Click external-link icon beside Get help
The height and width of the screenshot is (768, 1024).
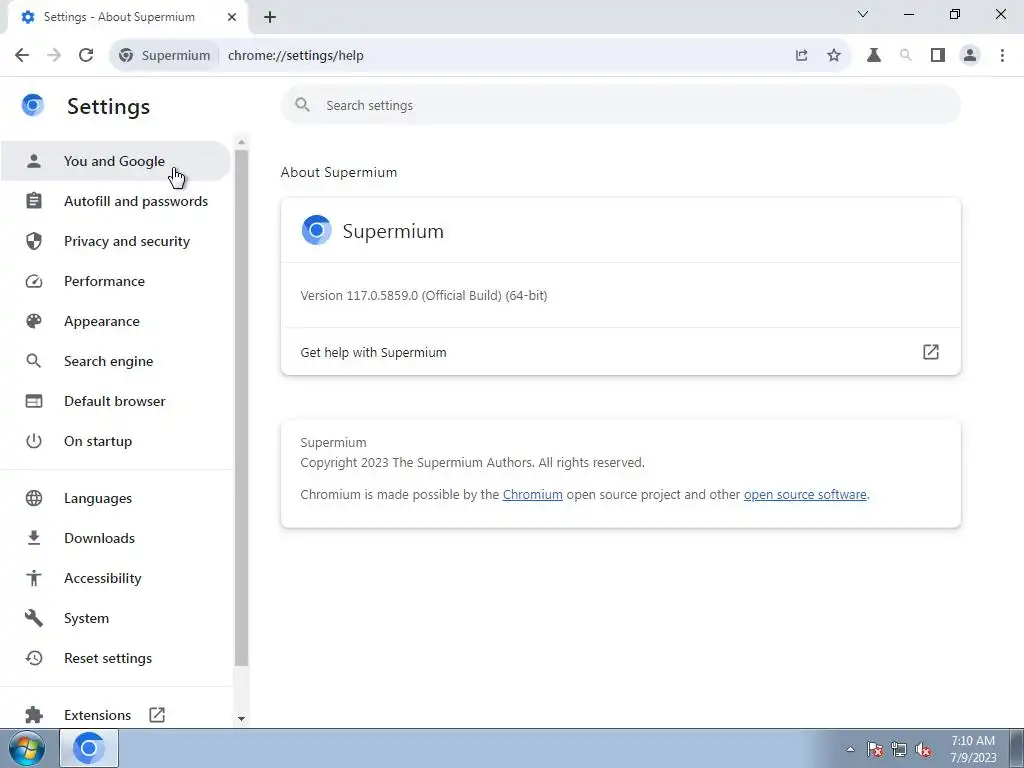(x=931, y=352)
